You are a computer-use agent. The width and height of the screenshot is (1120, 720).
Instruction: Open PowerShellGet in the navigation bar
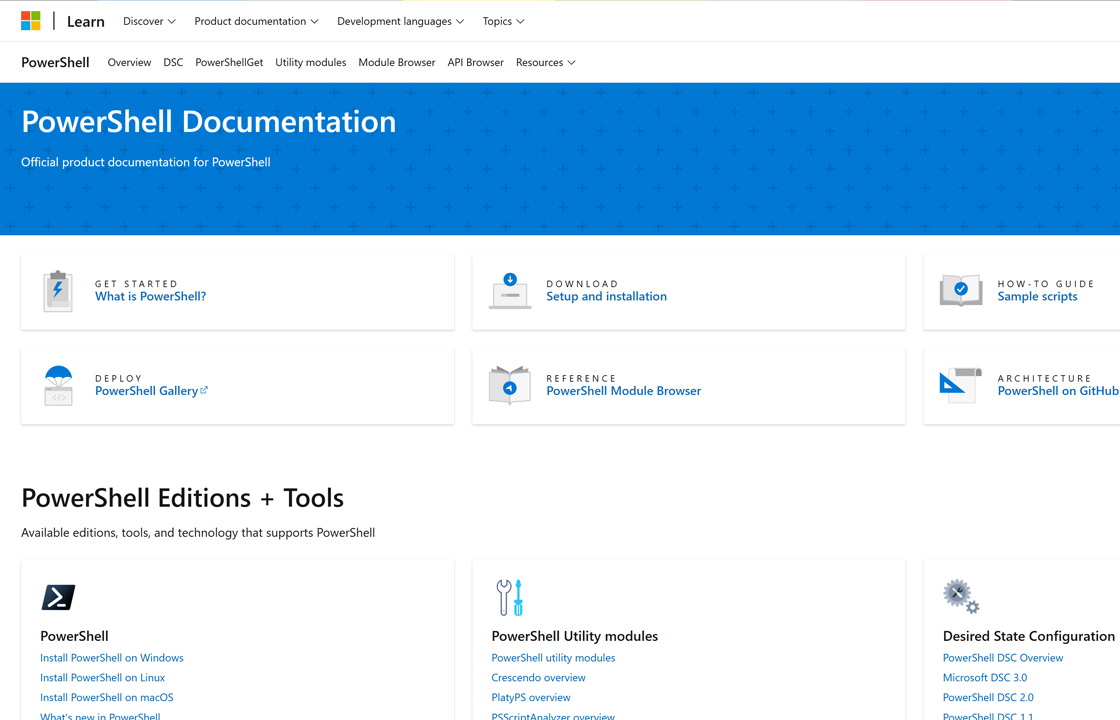[229, 63]
